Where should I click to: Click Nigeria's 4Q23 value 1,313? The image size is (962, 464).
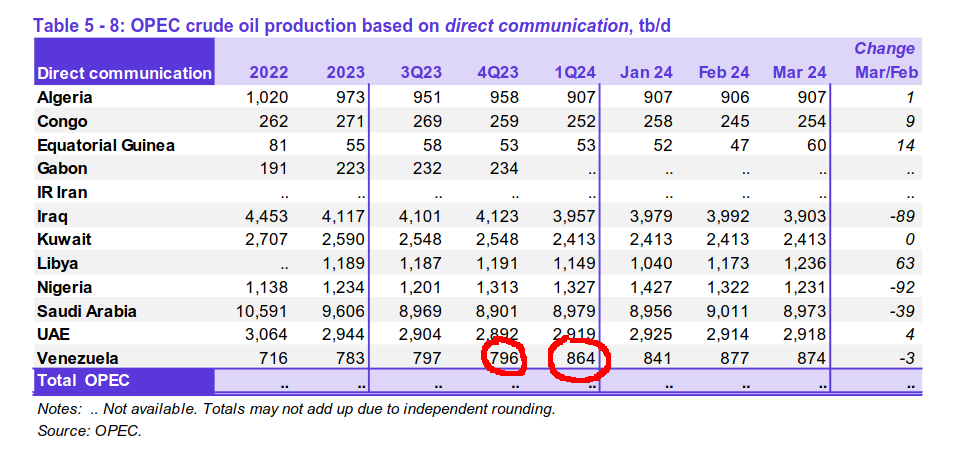[x=496, y=287]
